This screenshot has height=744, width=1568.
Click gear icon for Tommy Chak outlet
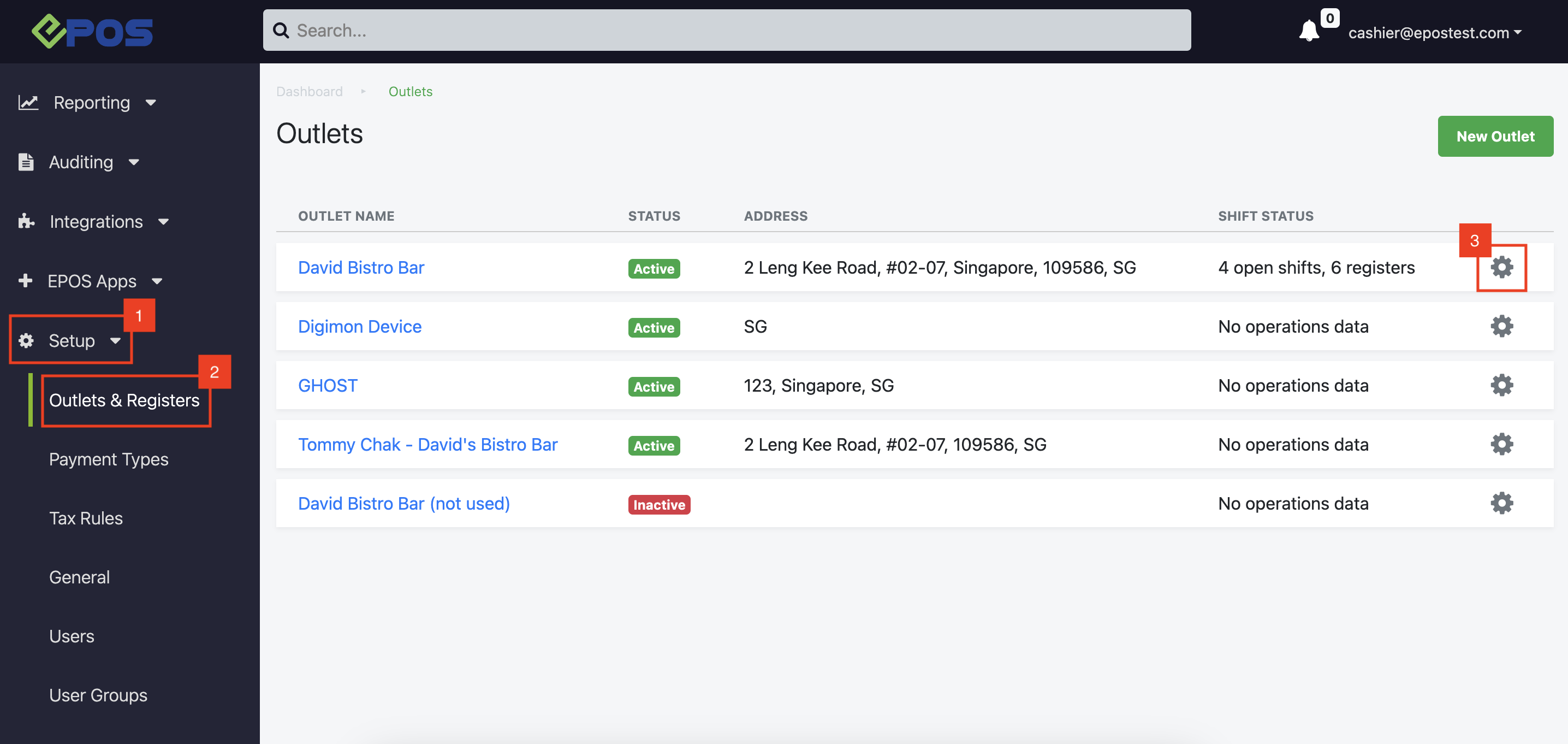point(1501,445)
